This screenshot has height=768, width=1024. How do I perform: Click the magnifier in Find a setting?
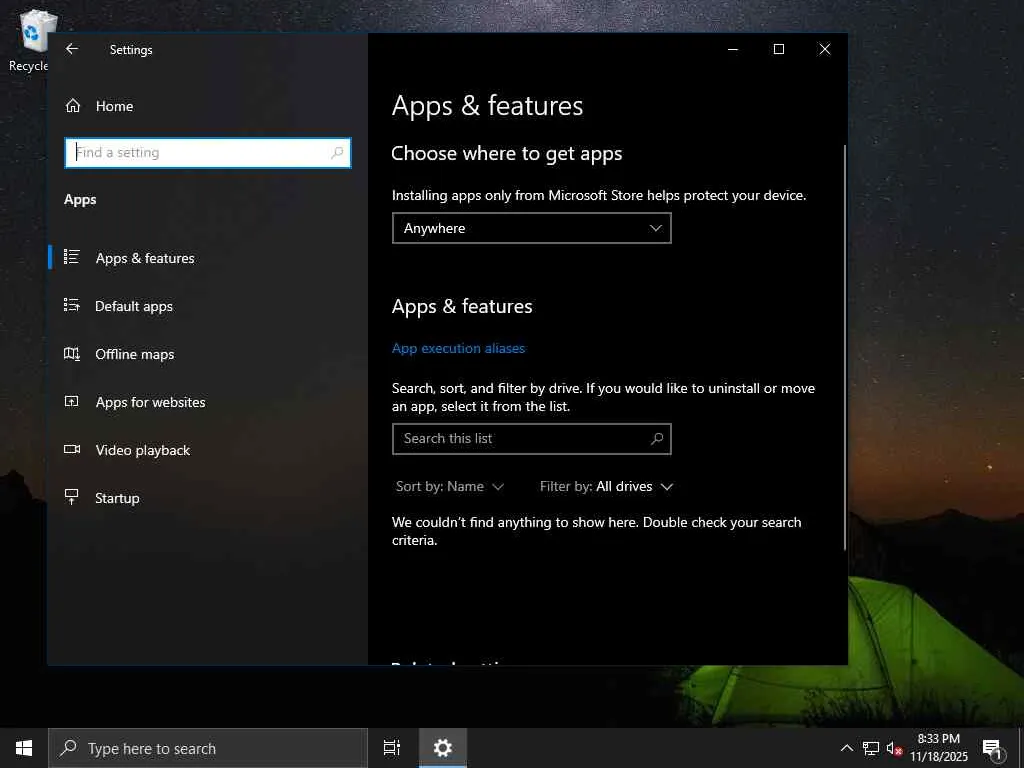coord(337,153)
